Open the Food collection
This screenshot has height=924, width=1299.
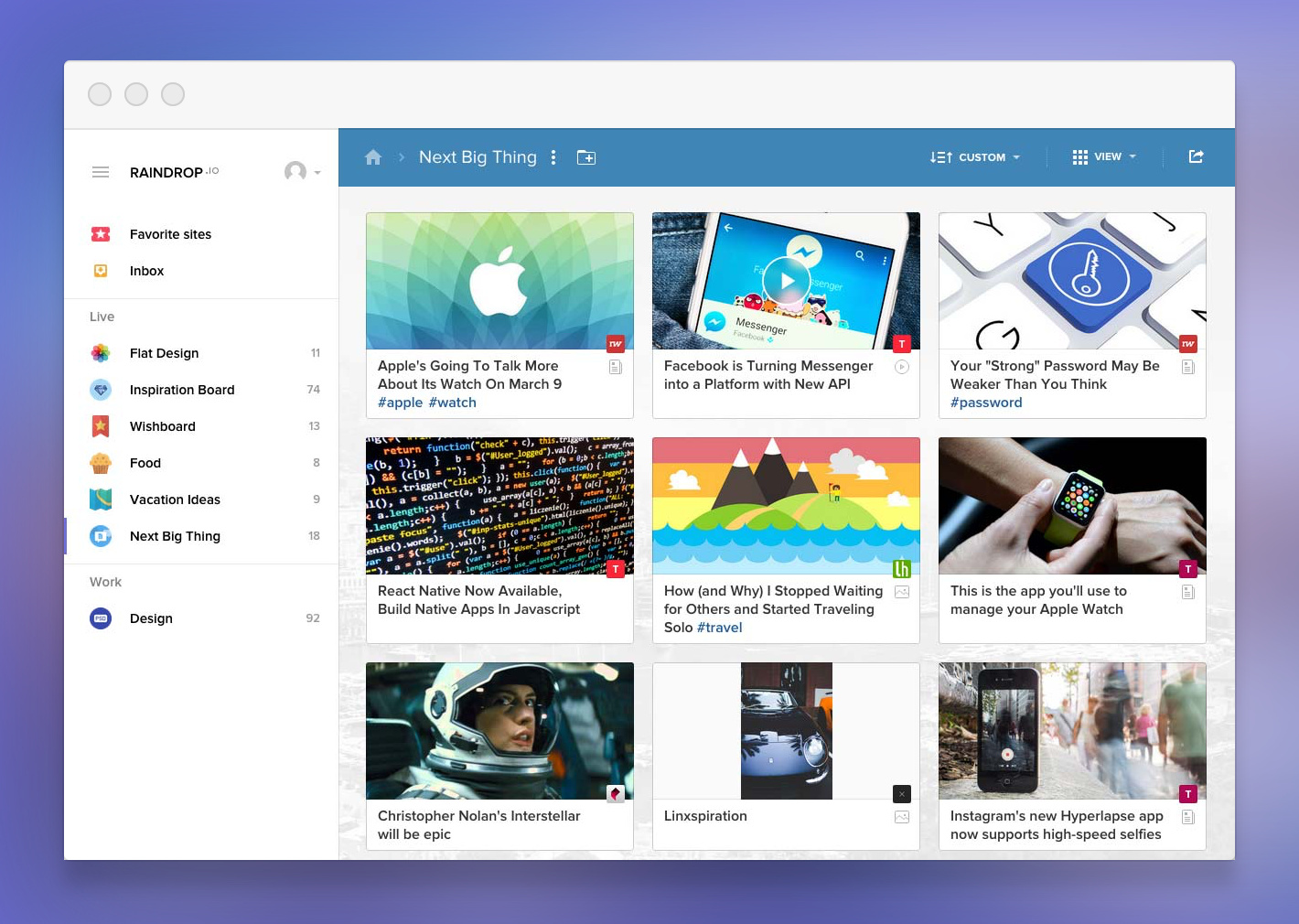click(x=201, y=463)
